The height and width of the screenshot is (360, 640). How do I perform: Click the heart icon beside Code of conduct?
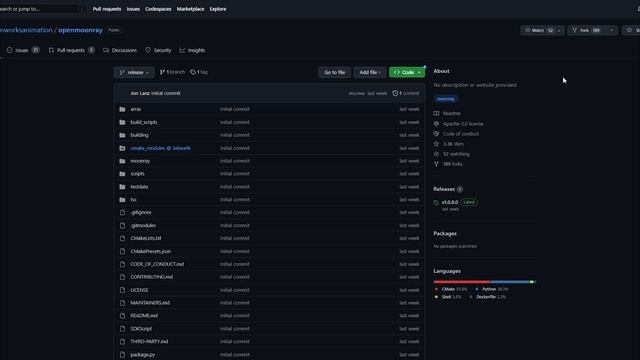coord(436,134)
